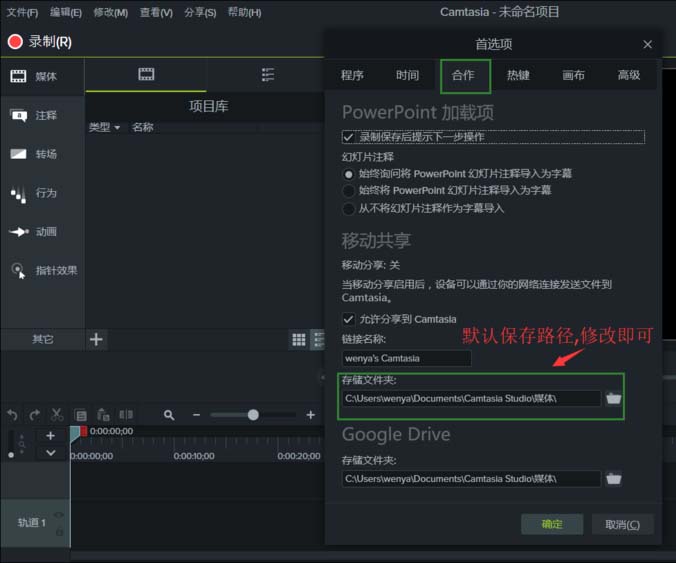
Task: Click the timeline zoom out minus
Action: click(196, 415)
